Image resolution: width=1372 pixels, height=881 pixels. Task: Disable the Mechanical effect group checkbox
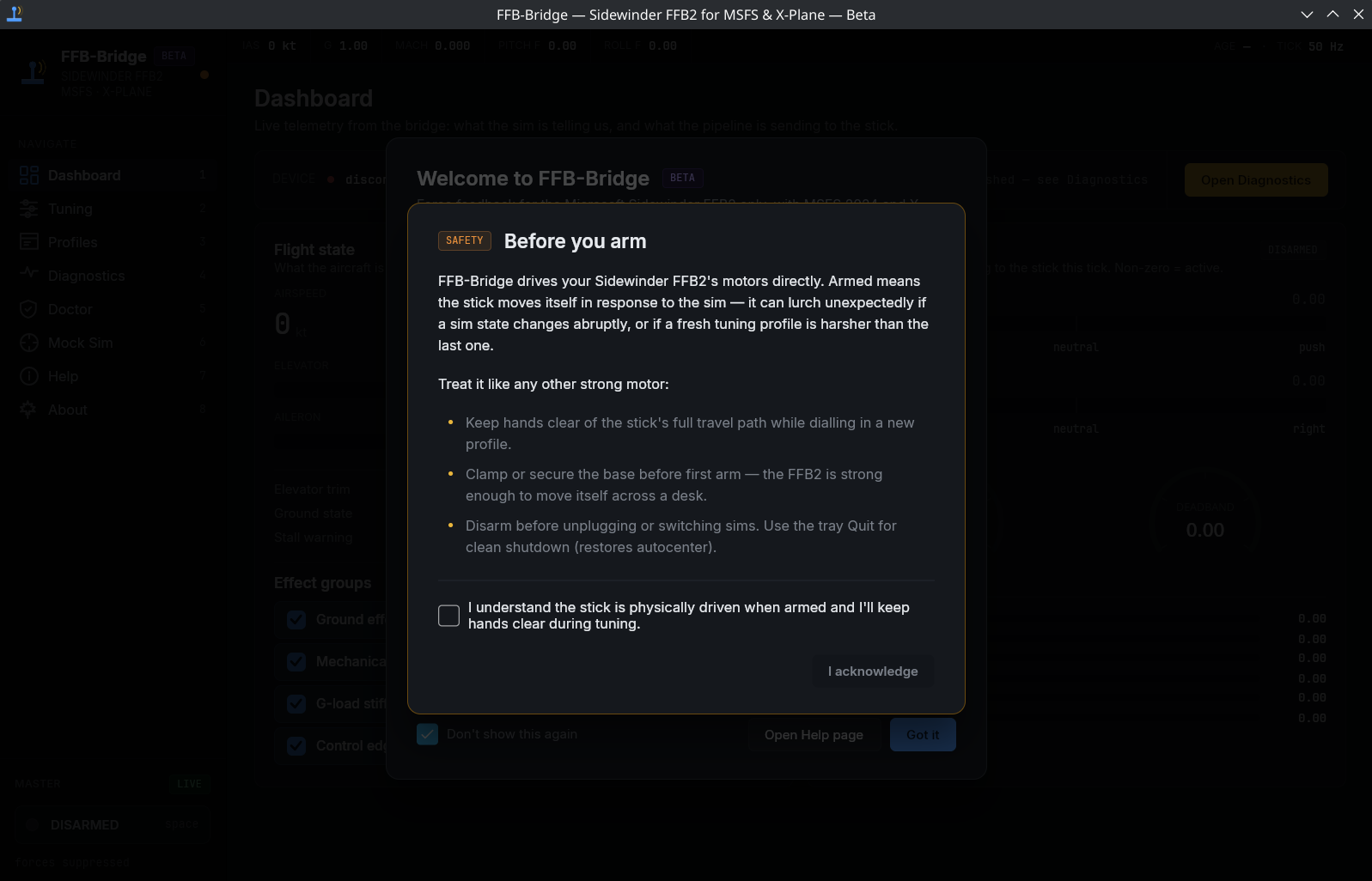click(296, 662)
